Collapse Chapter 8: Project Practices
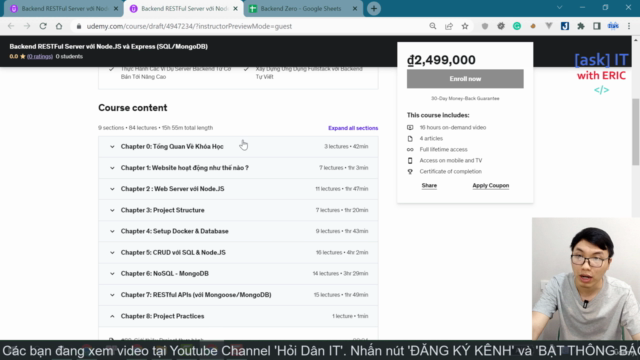Image resolution: width=640 pixels, height=360 pixels. point(238,316)
